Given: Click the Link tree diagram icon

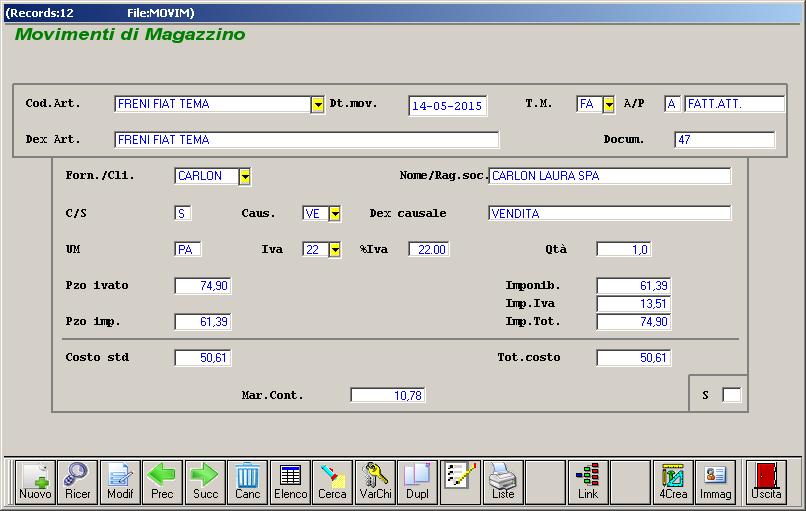Looking at the screenshot, I should click(588, 482).
